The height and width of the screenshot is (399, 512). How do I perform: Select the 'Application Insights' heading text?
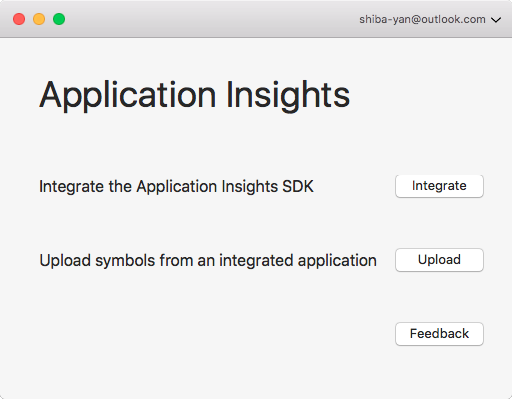(195, 96)
